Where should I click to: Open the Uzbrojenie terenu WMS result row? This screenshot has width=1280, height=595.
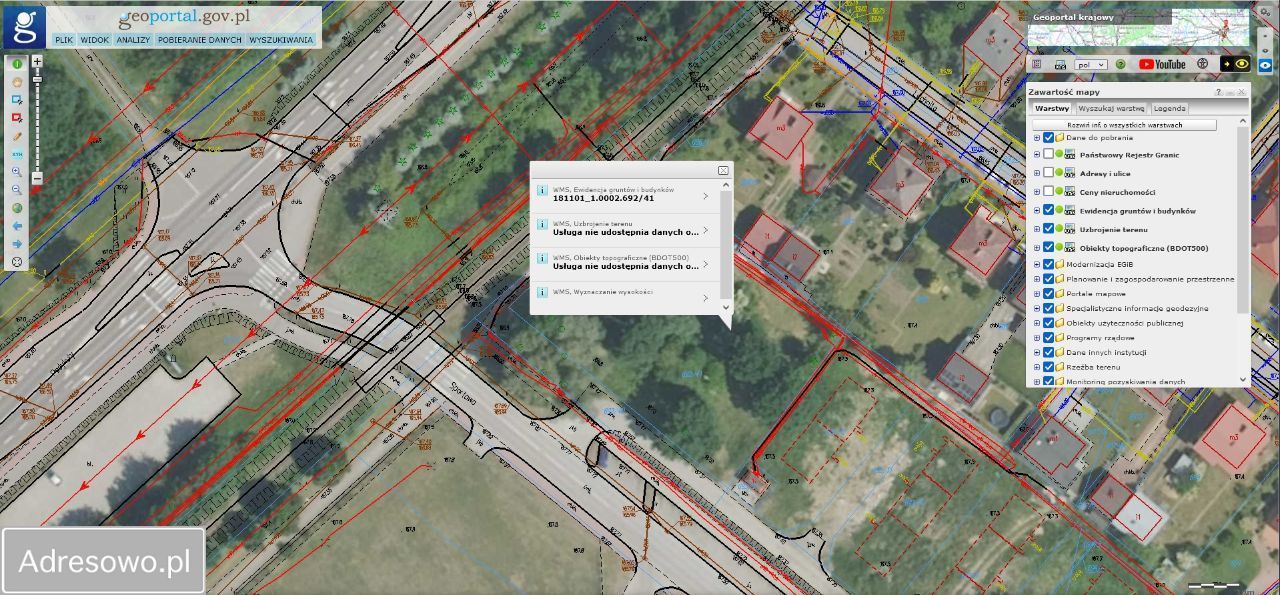(625, 229)
